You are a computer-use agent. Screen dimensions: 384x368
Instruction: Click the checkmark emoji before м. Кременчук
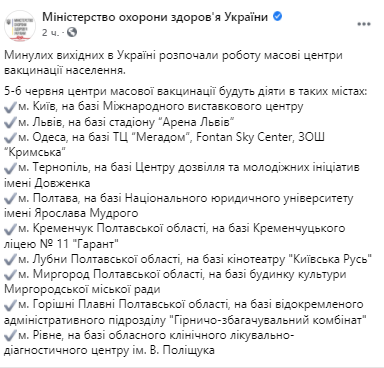[10, 229]
